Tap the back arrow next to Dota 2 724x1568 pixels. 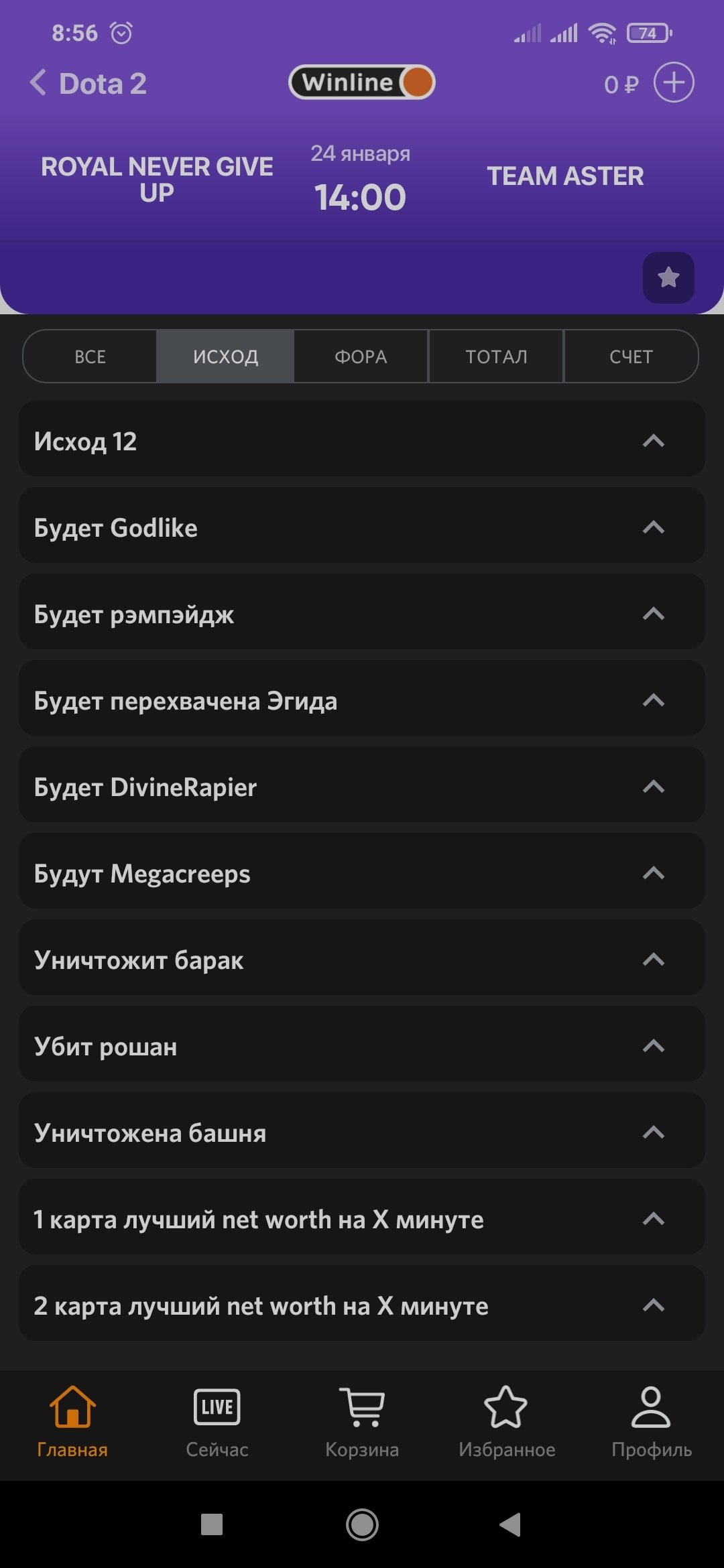pyautogui.click(x=39, y=83)
